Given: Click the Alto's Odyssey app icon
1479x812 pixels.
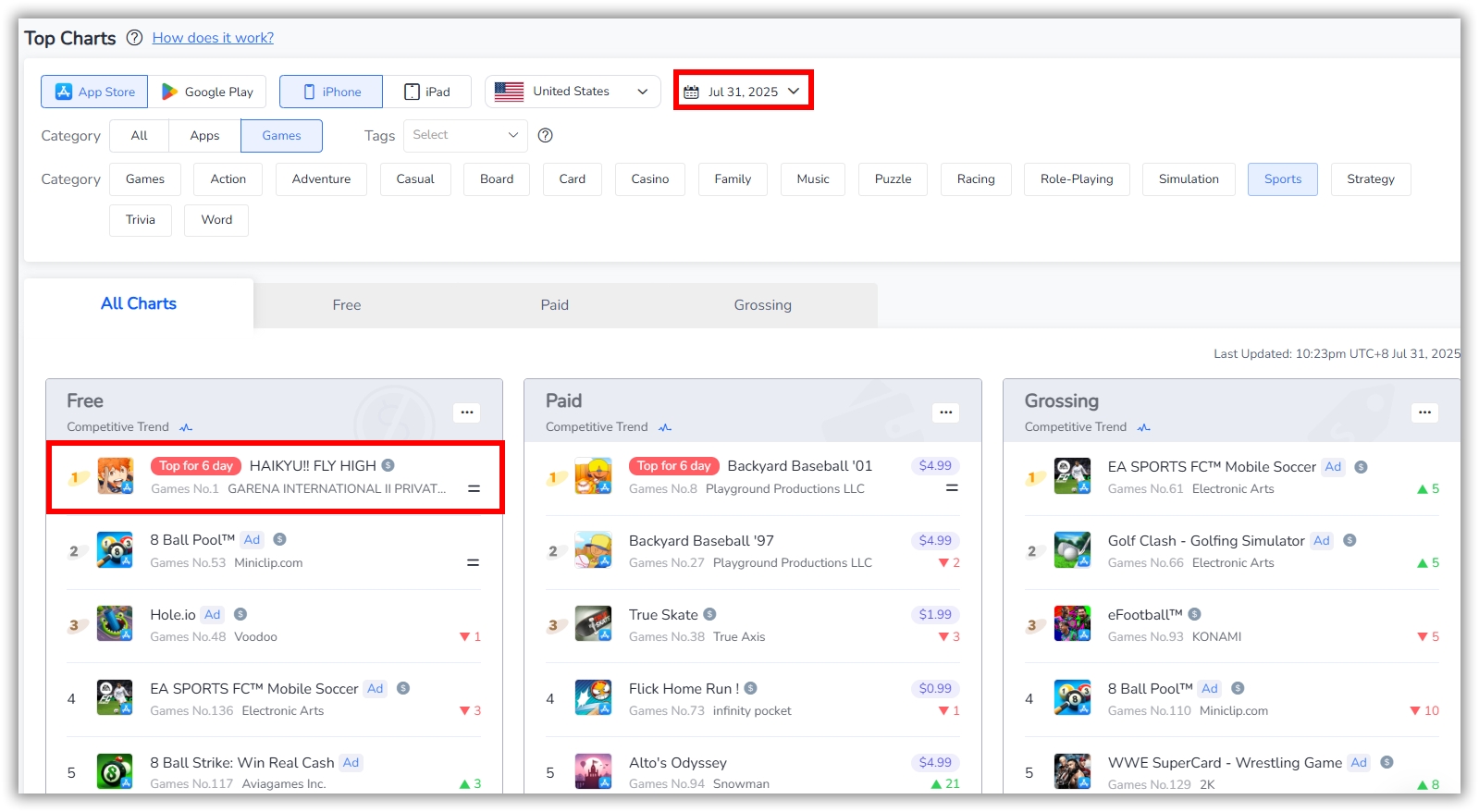Looking at the screenshot, I should [x=593, y=771].
